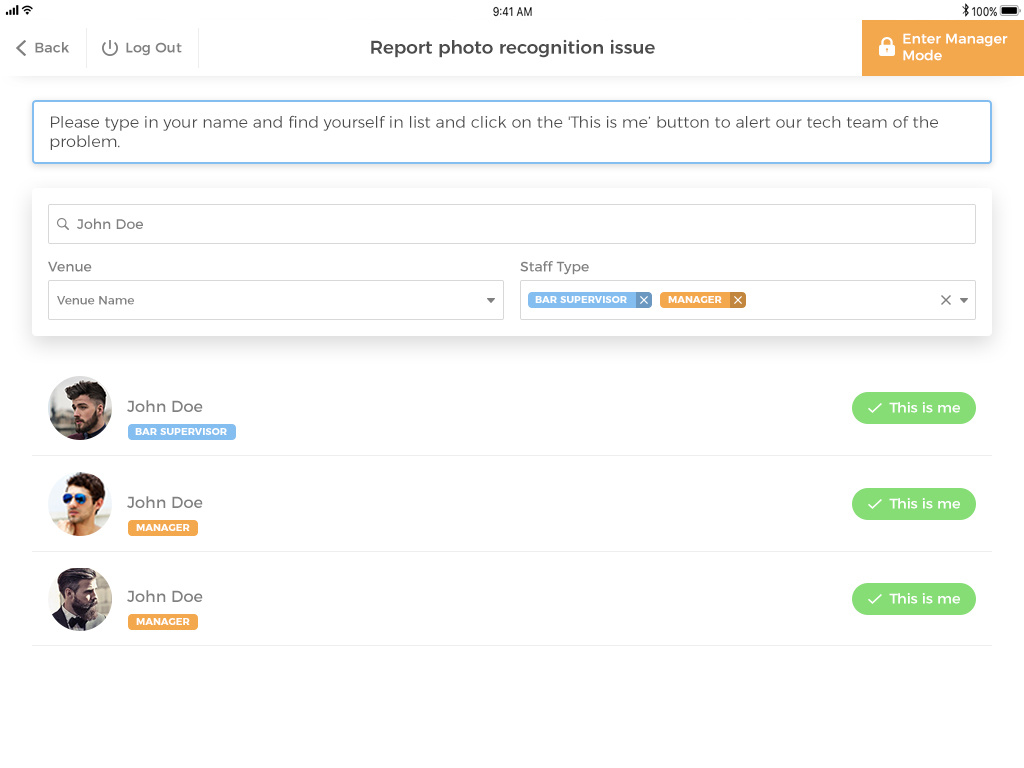Expand the Staff Type dropdown arrow

(x=965, y=300)
